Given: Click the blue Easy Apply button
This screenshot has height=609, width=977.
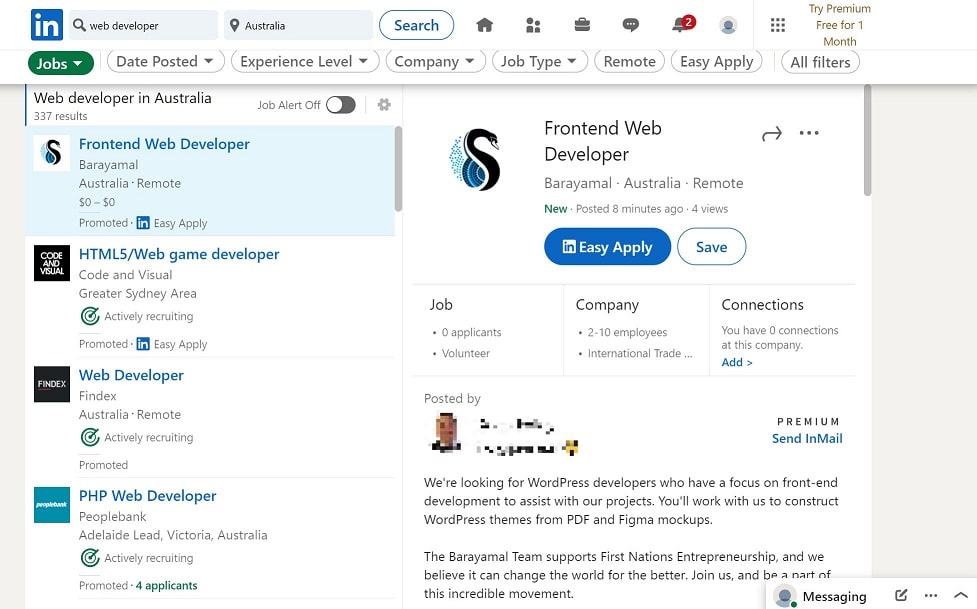Looking at the screenshot, I should pyautogui.click(x=607, y=247).
